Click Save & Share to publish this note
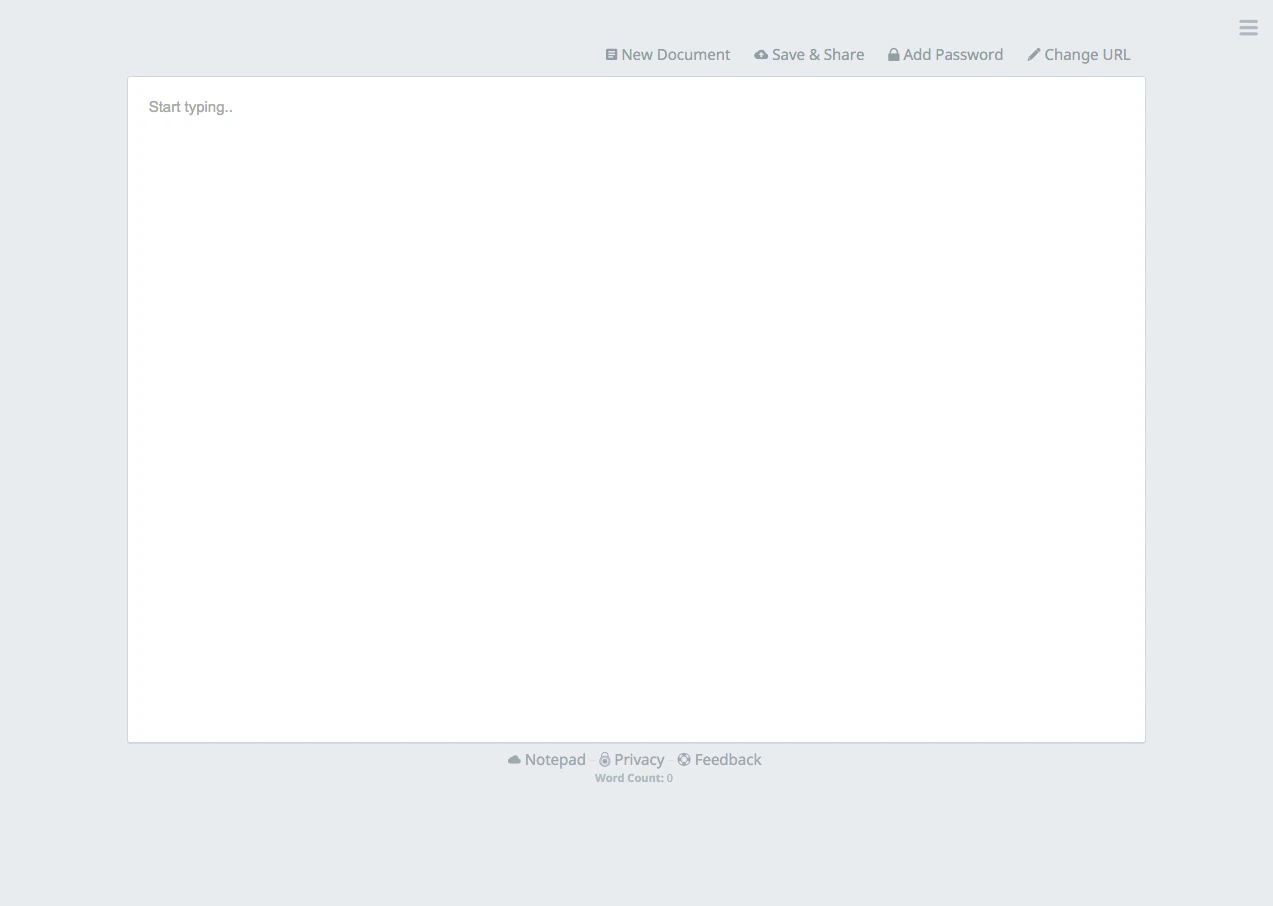The height and width of the screenshot is (906, 1273). (818, 54)
